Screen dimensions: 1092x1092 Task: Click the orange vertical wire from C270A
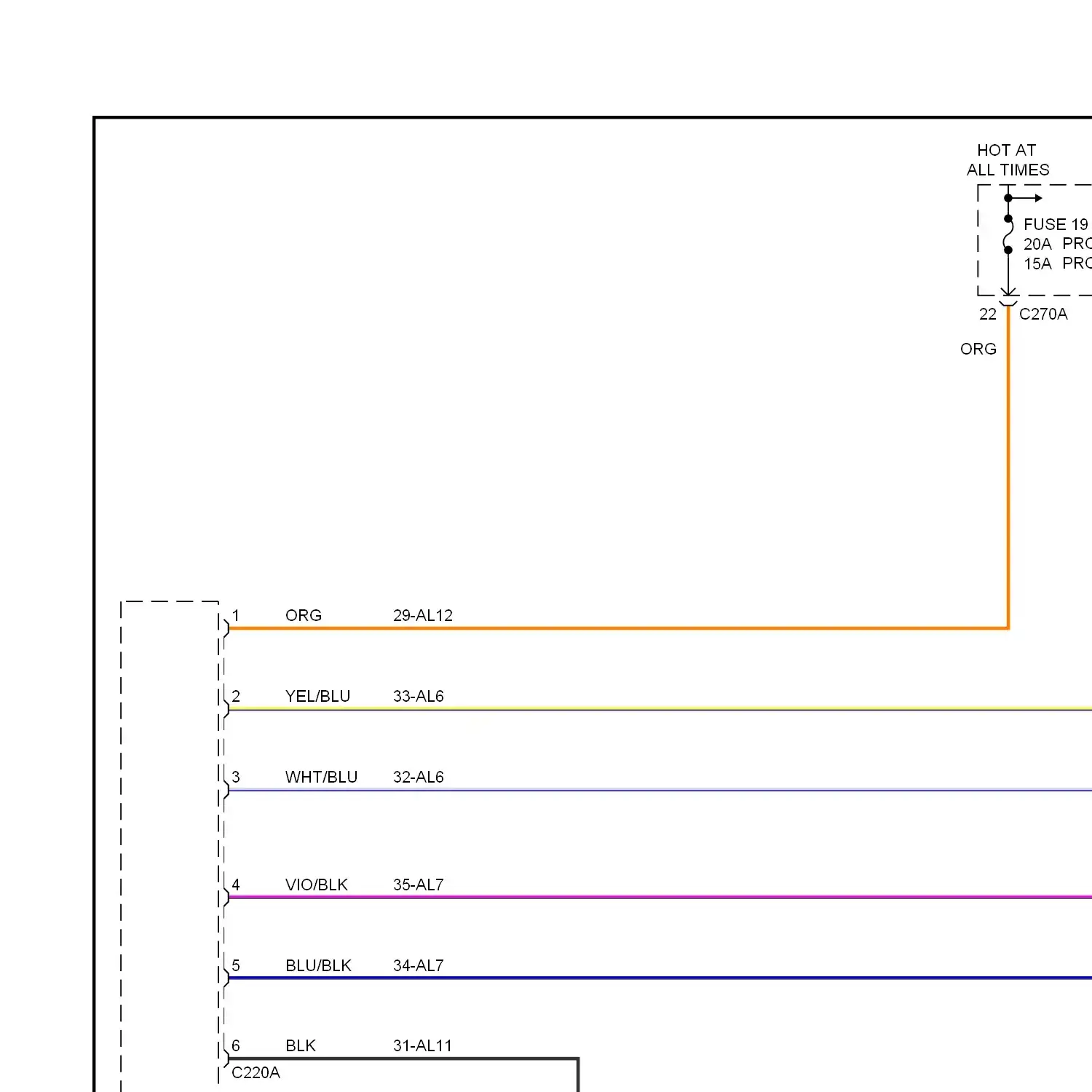[x=1008, y=466]
